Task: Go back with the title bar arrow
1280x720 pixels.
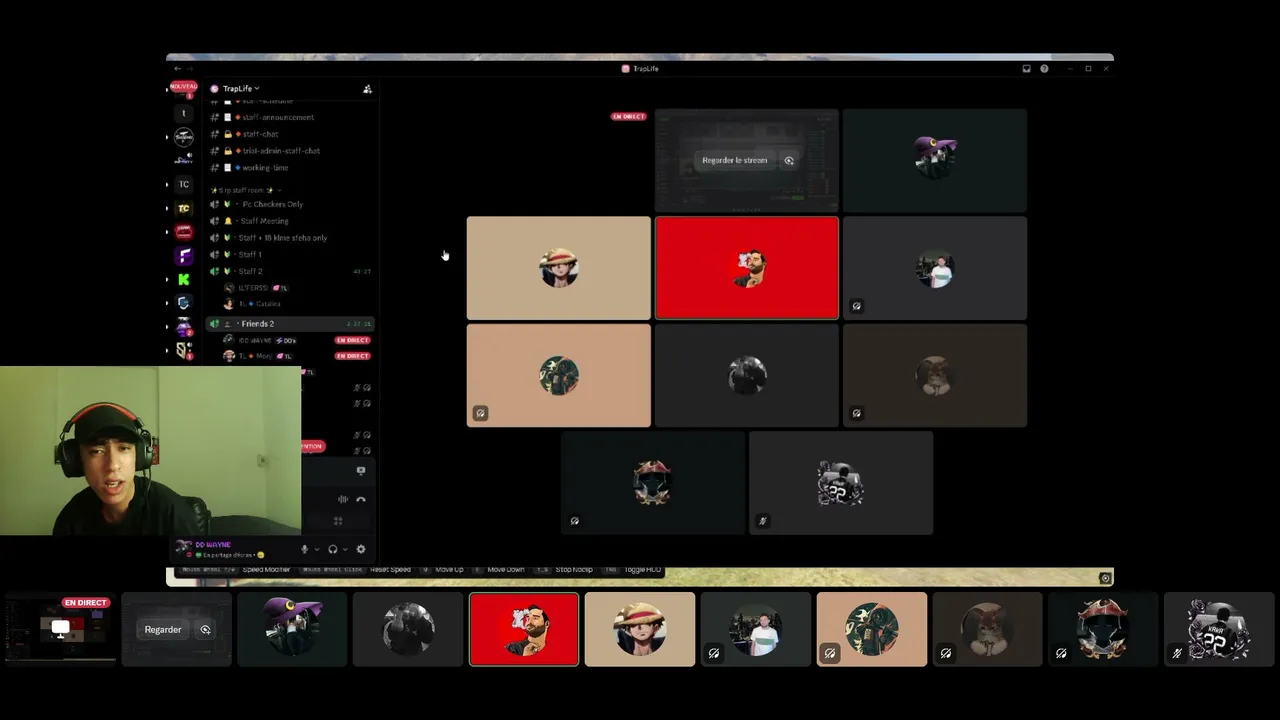Action: point(177,69)
